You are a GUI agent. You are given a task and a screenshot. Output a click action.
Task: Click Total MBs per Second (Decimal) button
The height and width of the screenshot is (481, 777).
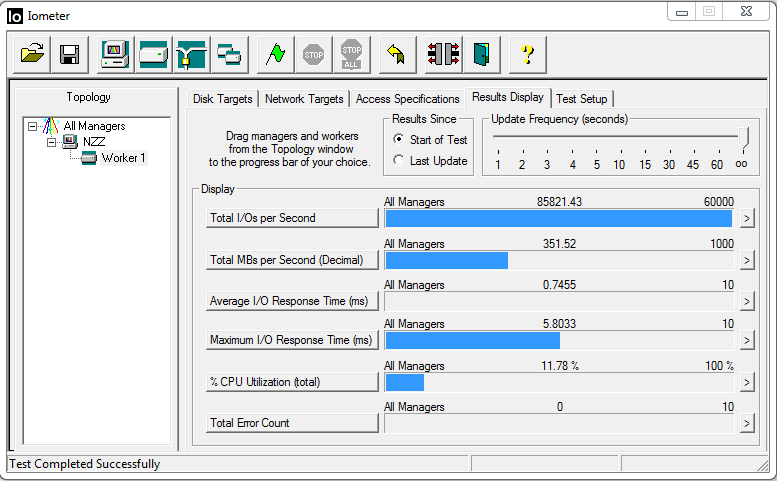[292, 260]
